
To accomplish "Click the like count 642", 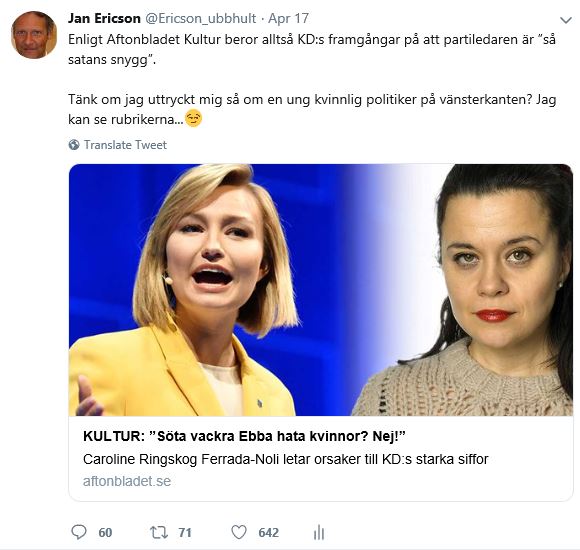I will coord(269,533).
